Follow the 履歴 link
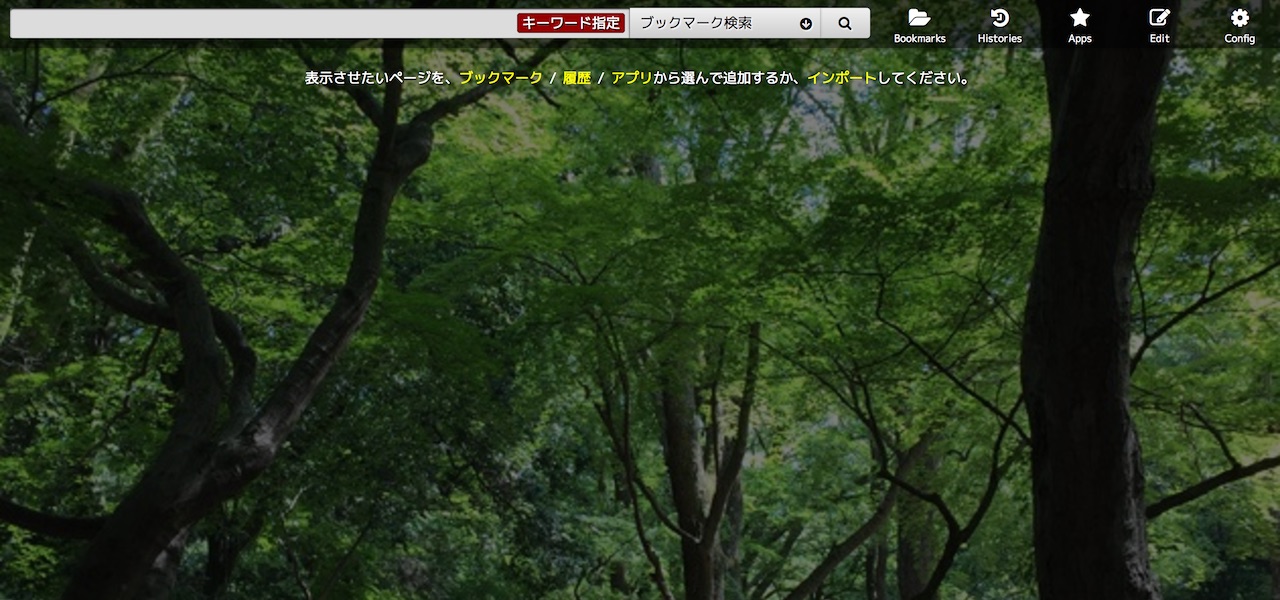The height and width of the screenshot is (600, 1280). tap(577, 78)
